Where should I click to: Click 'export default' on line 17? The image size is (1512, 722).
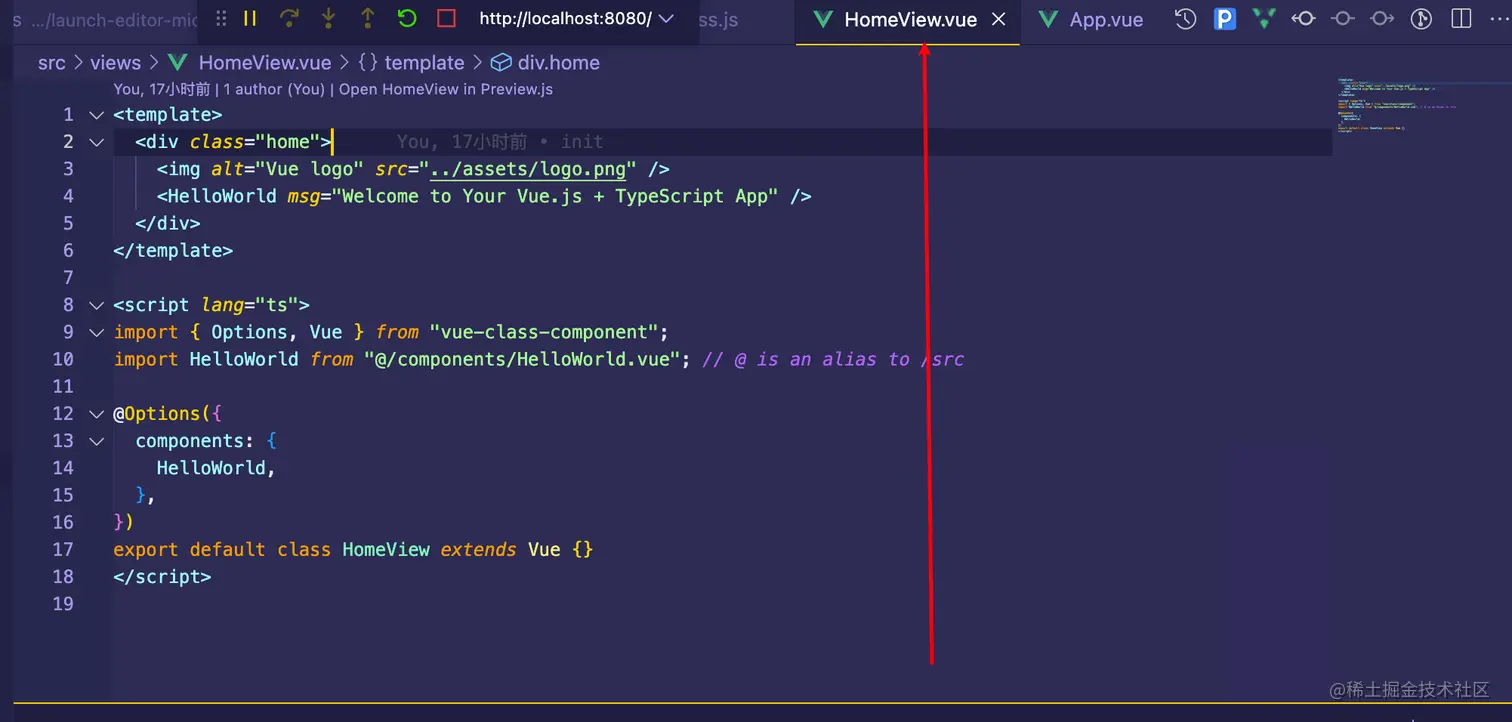click(189, 549)
